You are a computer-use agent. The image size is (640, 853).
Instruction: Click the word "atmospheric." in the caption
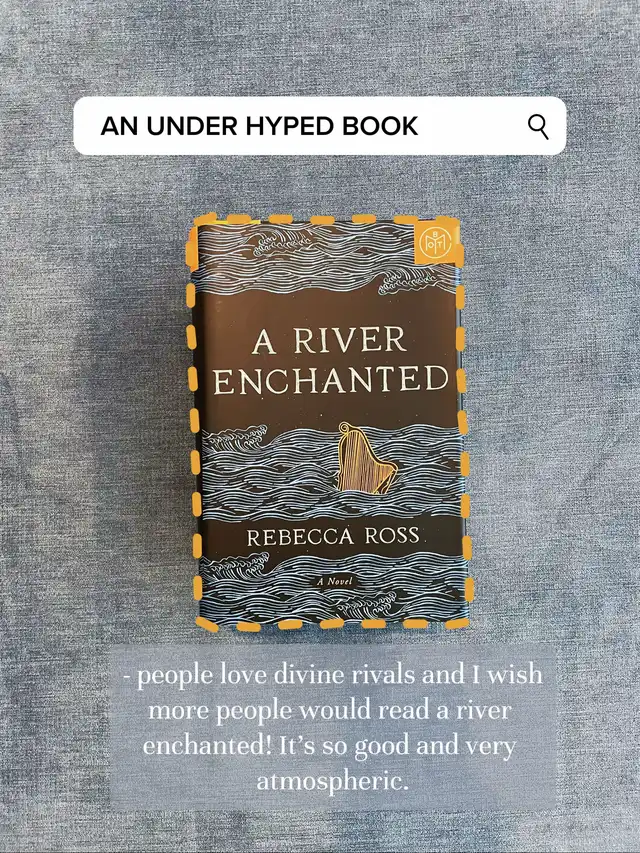[x=333, y=781]
